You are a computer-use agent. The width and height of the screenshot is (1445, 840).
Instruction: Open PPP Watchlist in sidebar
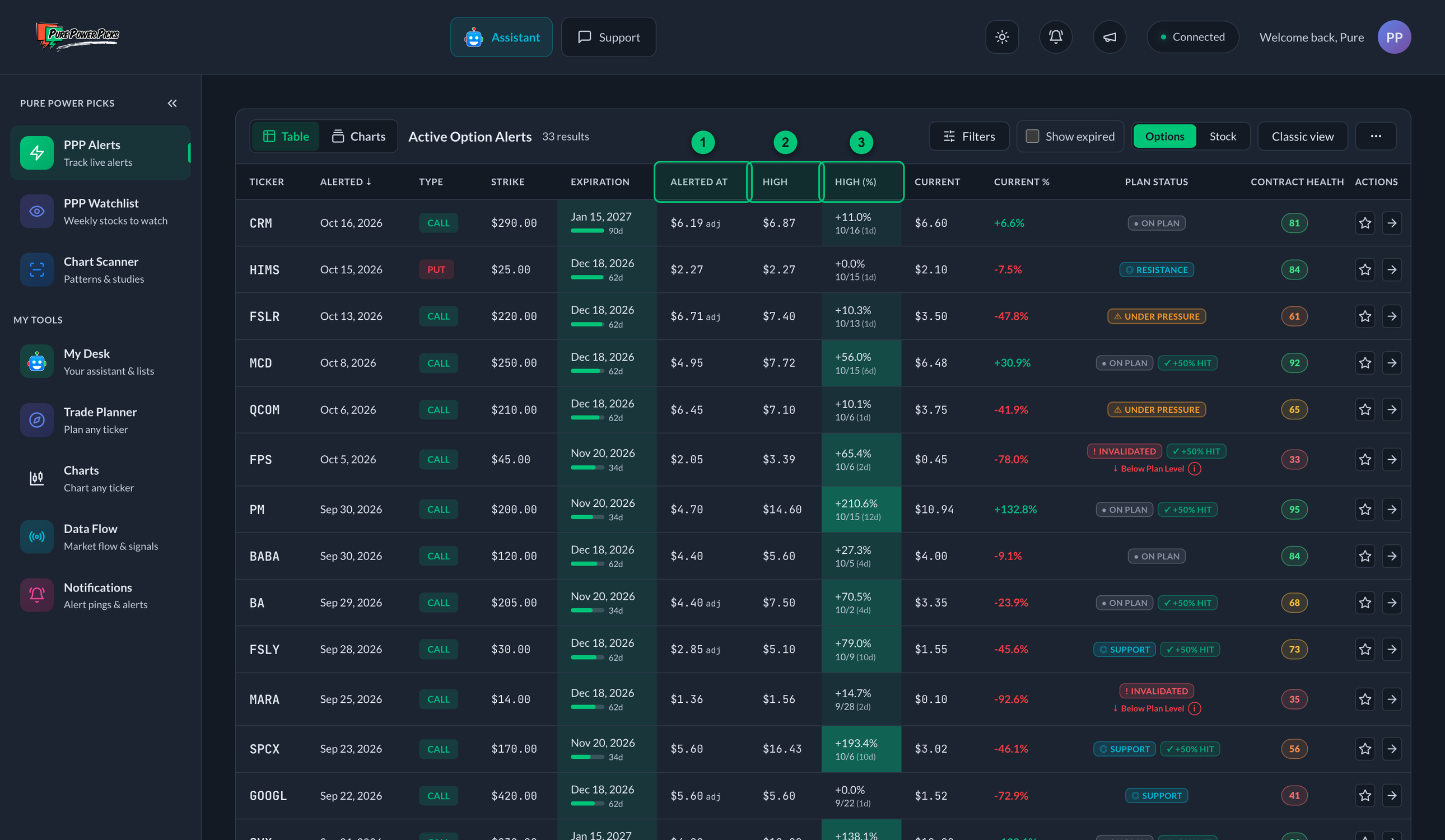100,211
